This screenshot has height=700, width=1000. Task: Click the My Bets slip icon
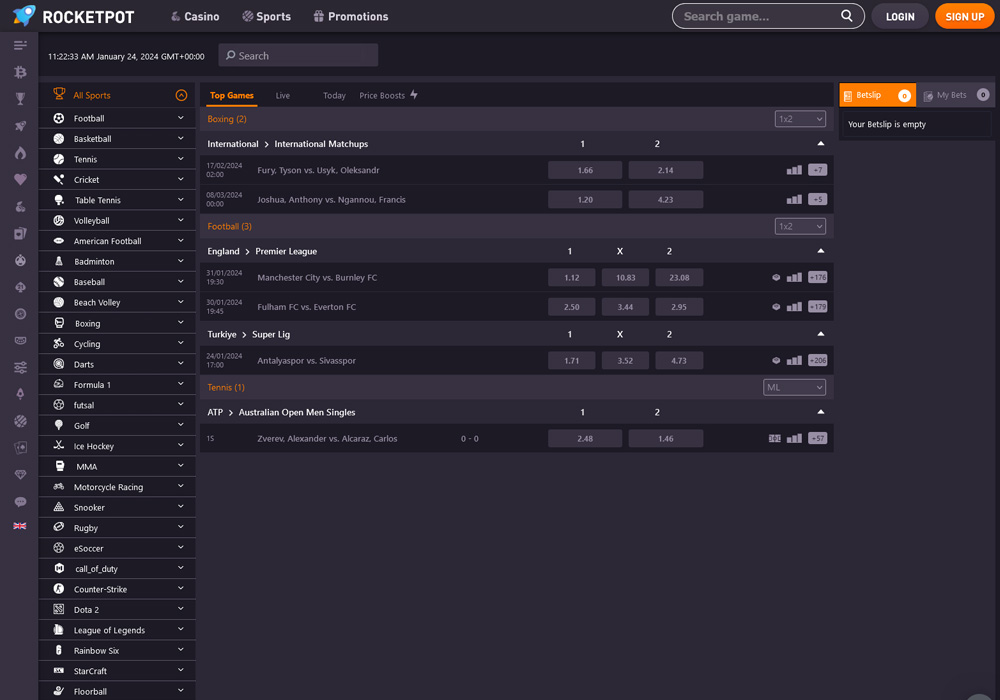[x=928, y=96]
